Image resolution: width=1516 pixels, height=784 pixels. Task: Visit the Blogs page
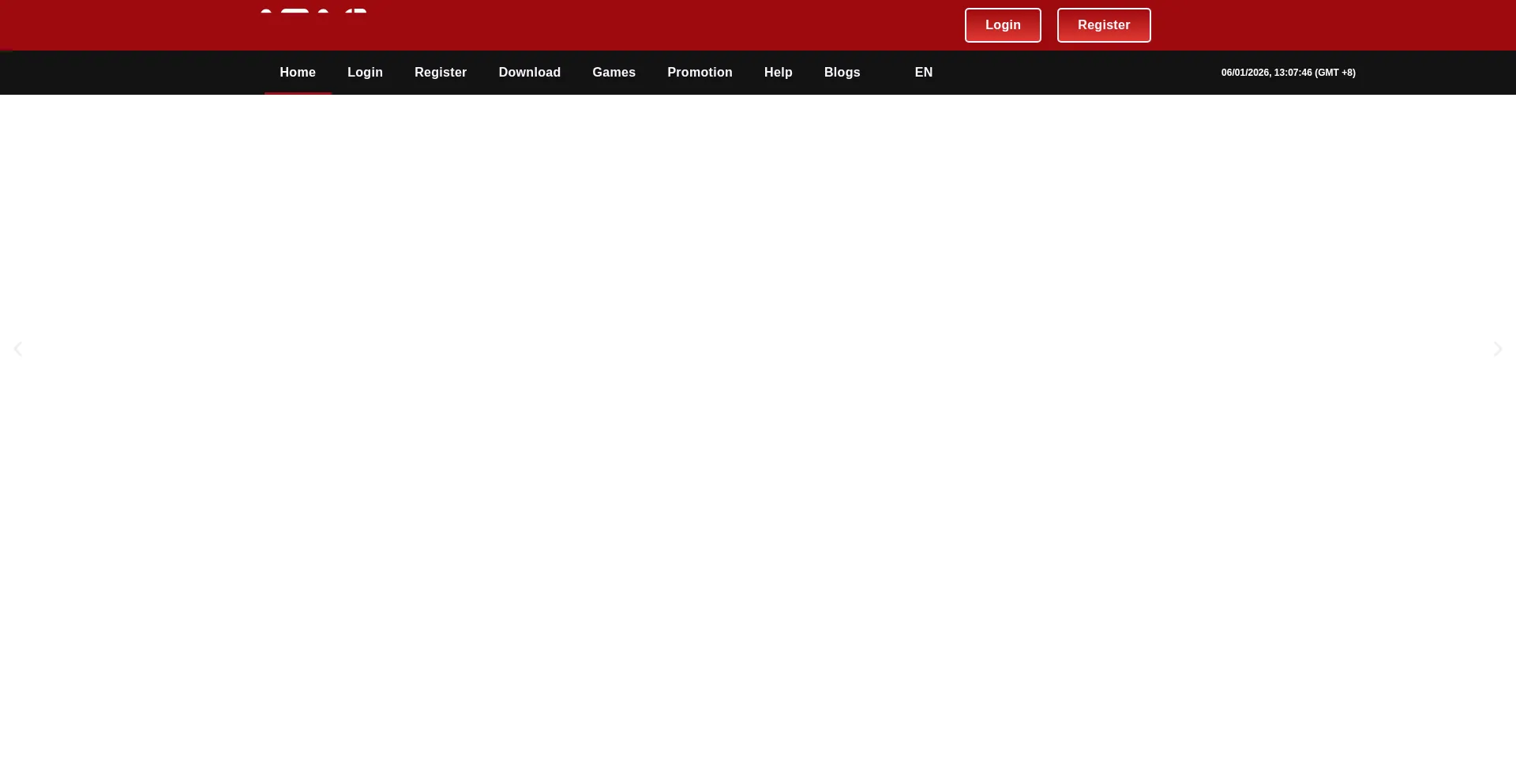point(842,73)
